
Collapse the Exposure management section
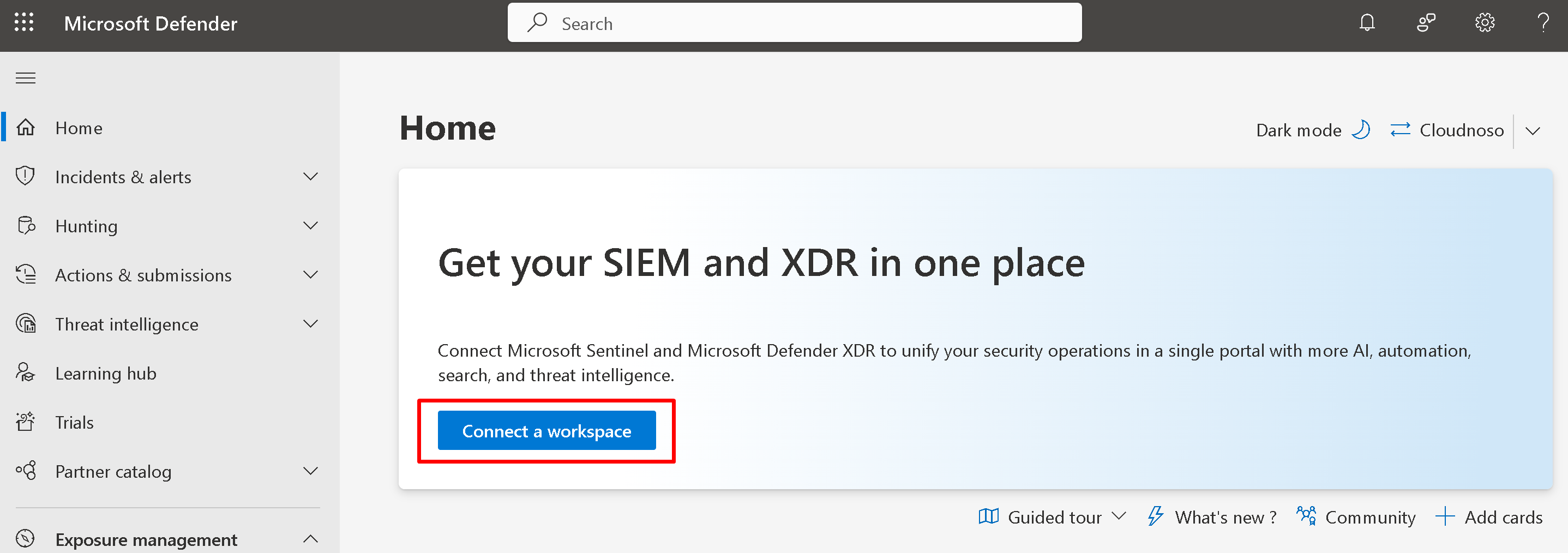310,539
